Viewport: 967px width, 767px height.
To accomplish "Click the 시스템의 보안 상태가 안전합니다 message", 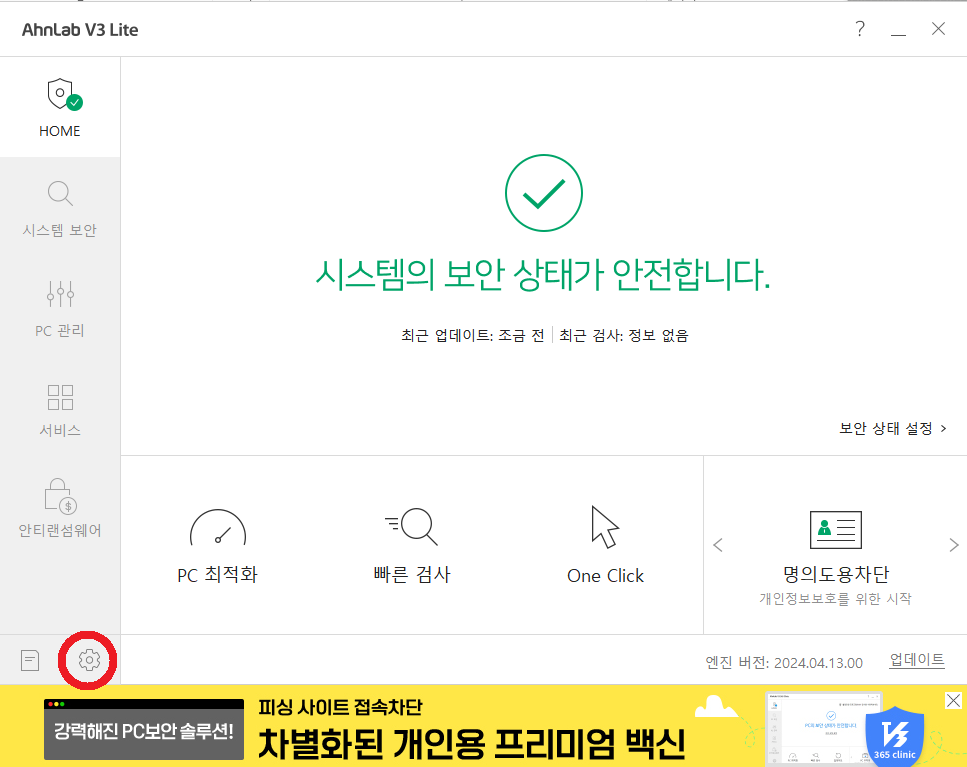I will [x=543, y=274].
